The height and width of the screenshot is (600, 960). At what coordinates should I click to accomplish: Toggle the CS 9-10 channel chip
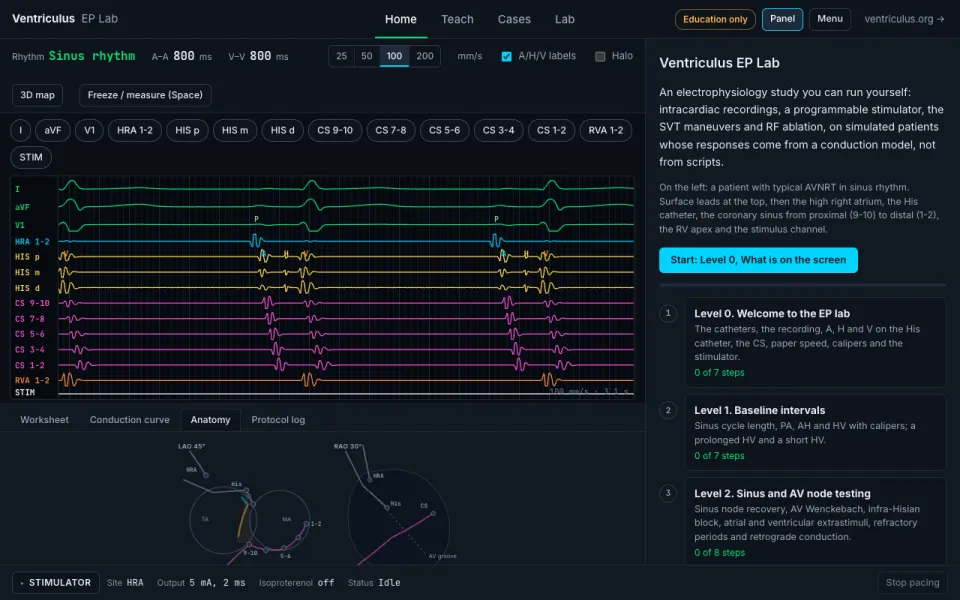(335, 130)
